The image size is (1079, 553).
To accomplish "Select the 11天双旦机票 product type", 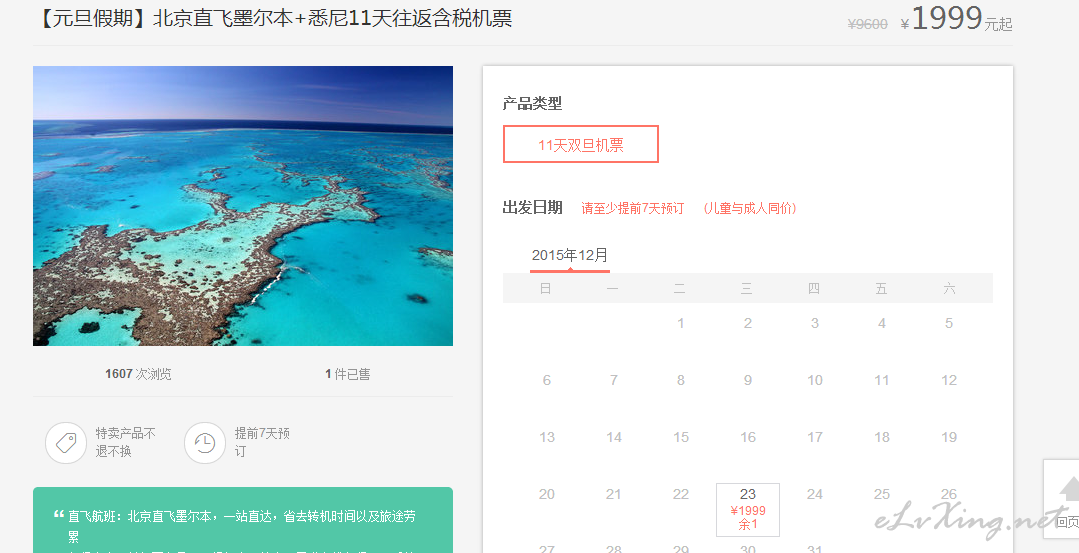I will 581,144.
